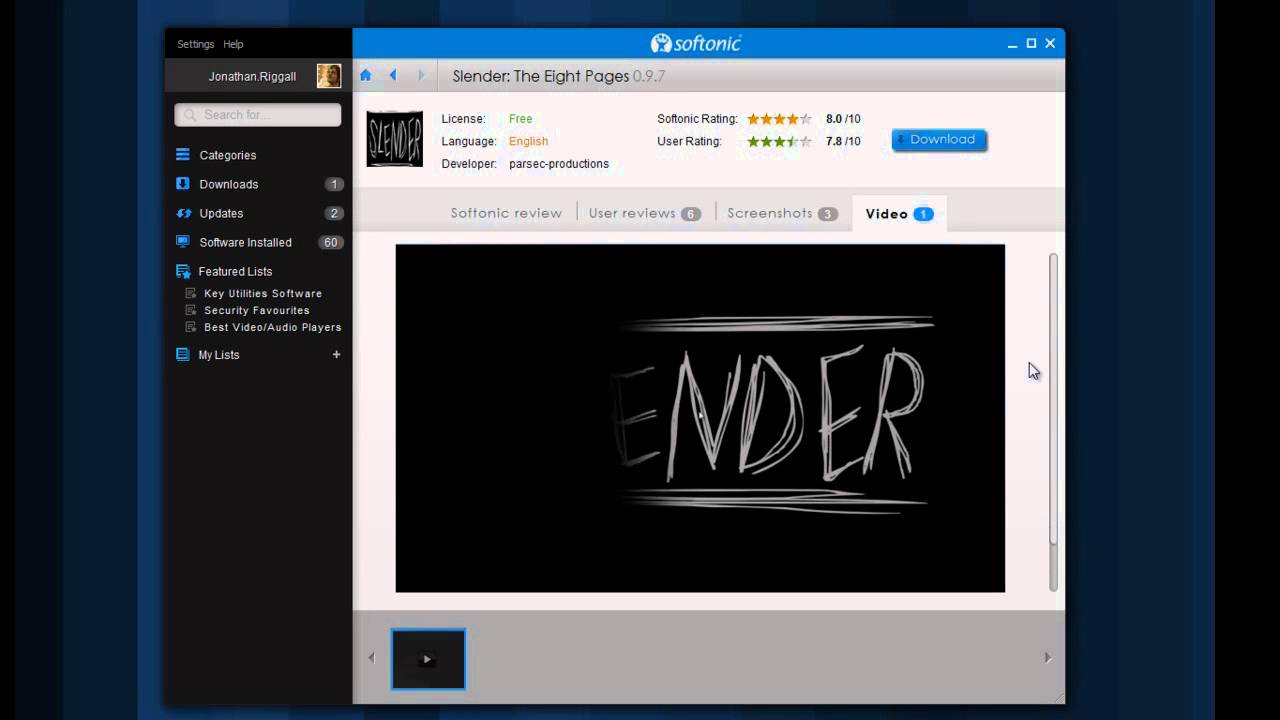Go to the home icon
Image resolution: width=1280 pixels, height=720 pixels.
coord(365,75)
